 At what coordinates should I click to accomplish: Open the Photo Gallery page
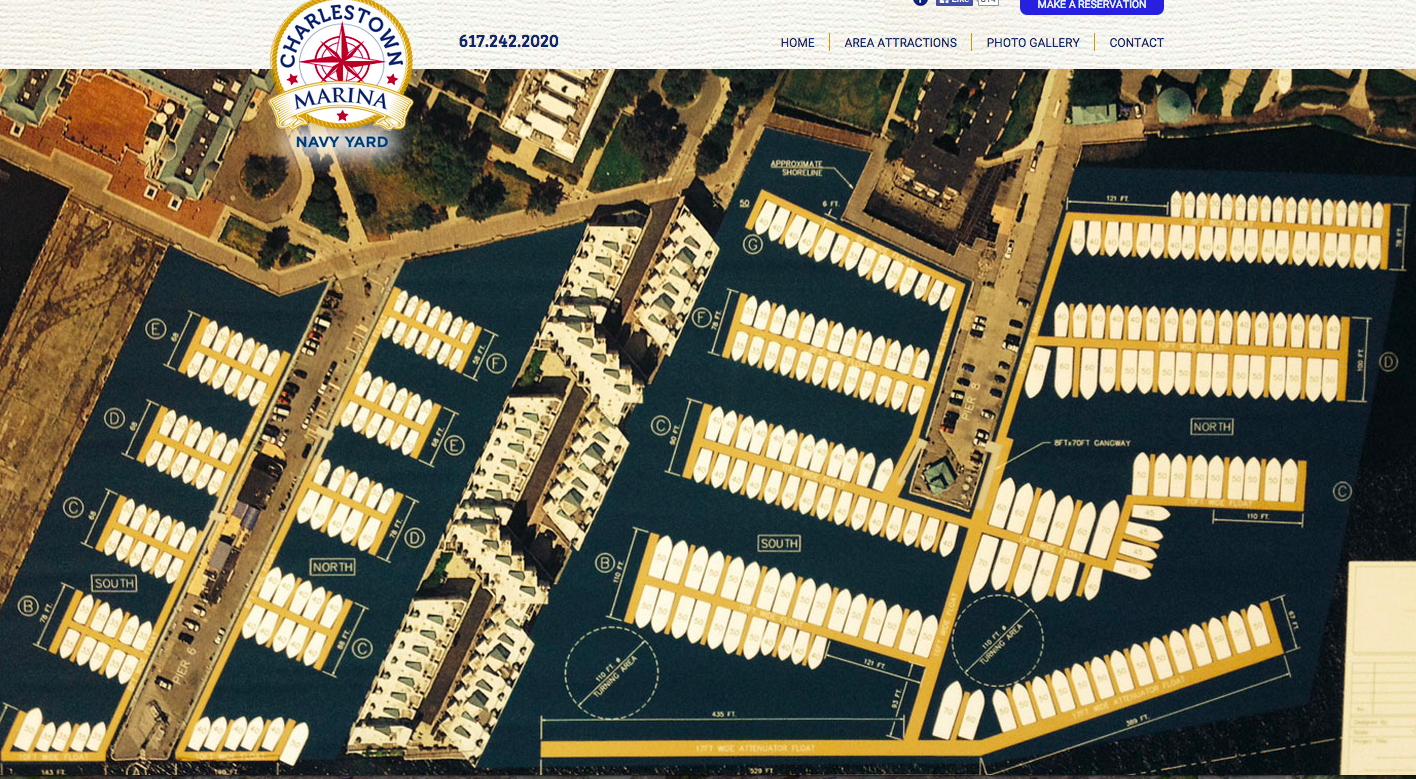tap(1033, 43)
